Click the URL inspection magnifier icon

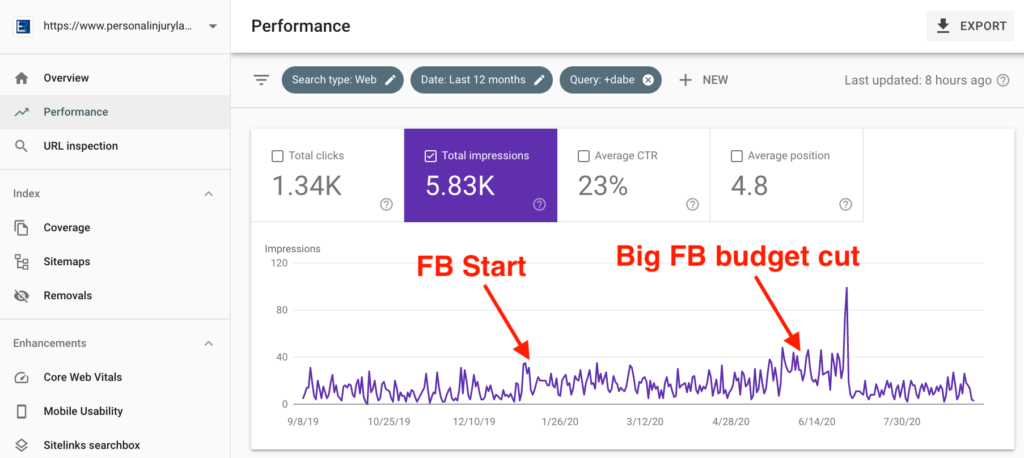click(21, 146)
